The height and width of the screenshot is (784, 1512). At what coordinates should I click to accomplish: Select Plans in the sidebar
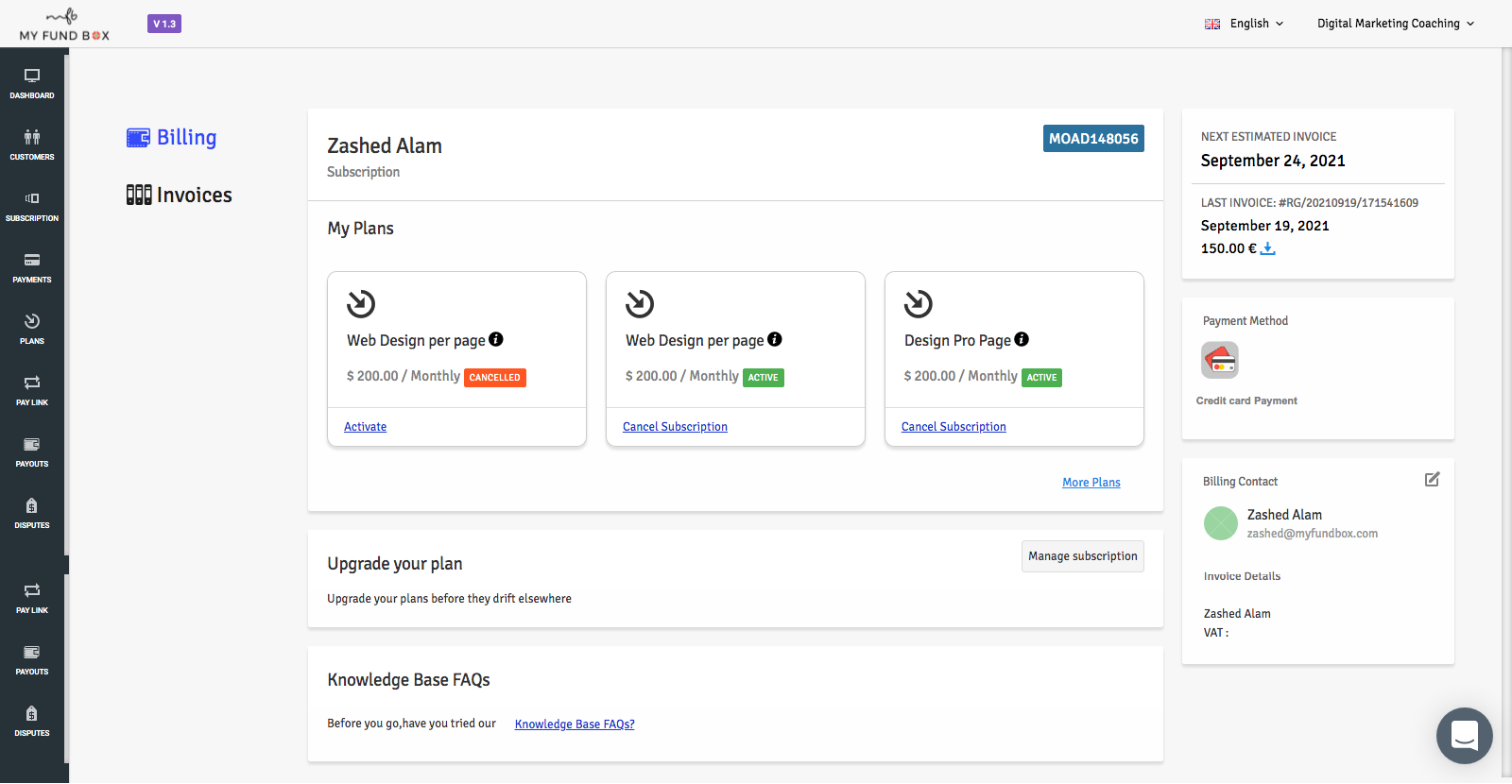point(32,329)
